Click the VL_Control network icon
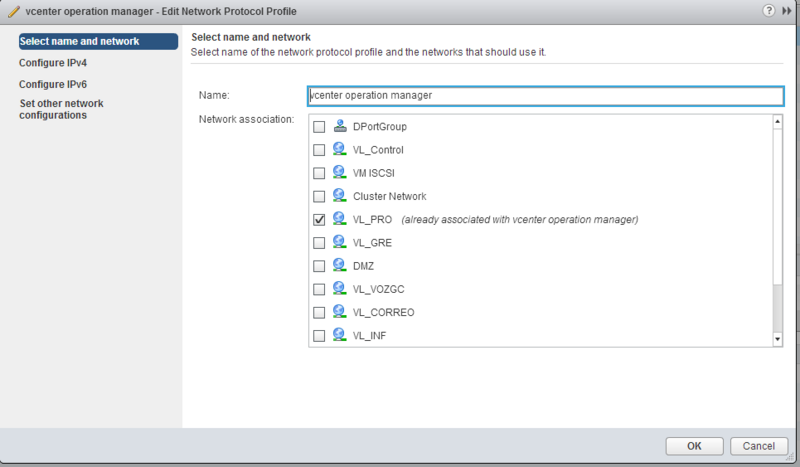Viewport: 800px width, 467px height. 339,149
